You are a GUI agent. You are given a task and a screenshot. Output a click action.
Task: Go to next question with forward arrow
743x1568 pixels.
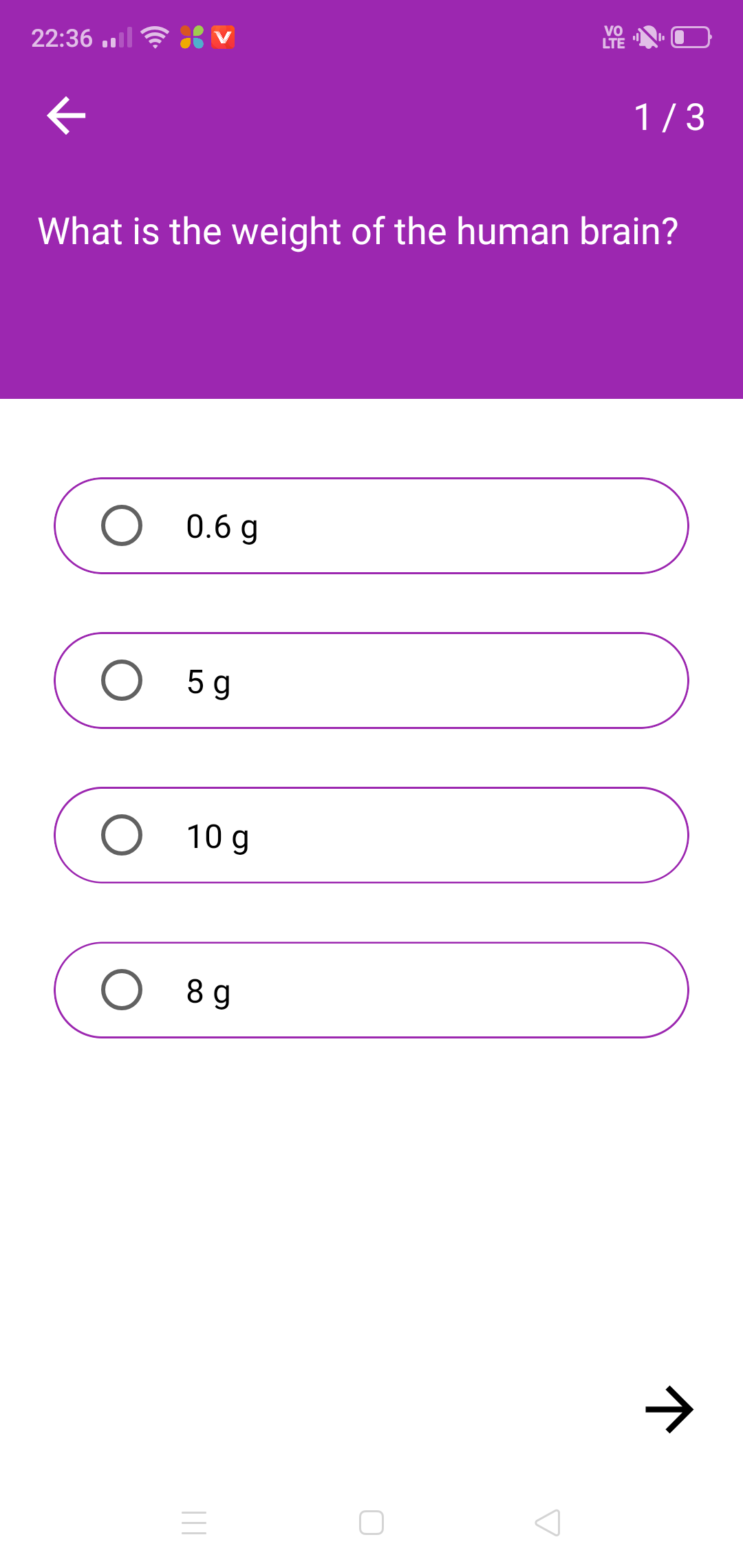click(x=669, y=1409)
